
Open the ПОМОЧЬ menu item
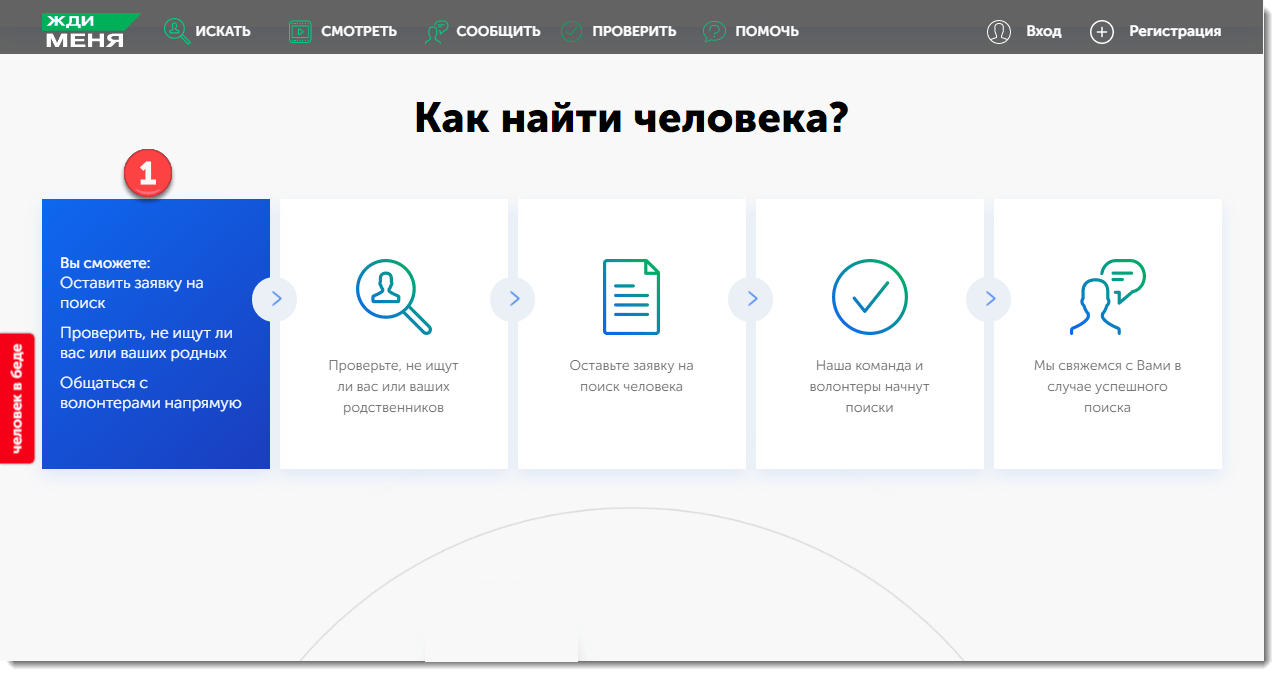(x=767, y=31)
